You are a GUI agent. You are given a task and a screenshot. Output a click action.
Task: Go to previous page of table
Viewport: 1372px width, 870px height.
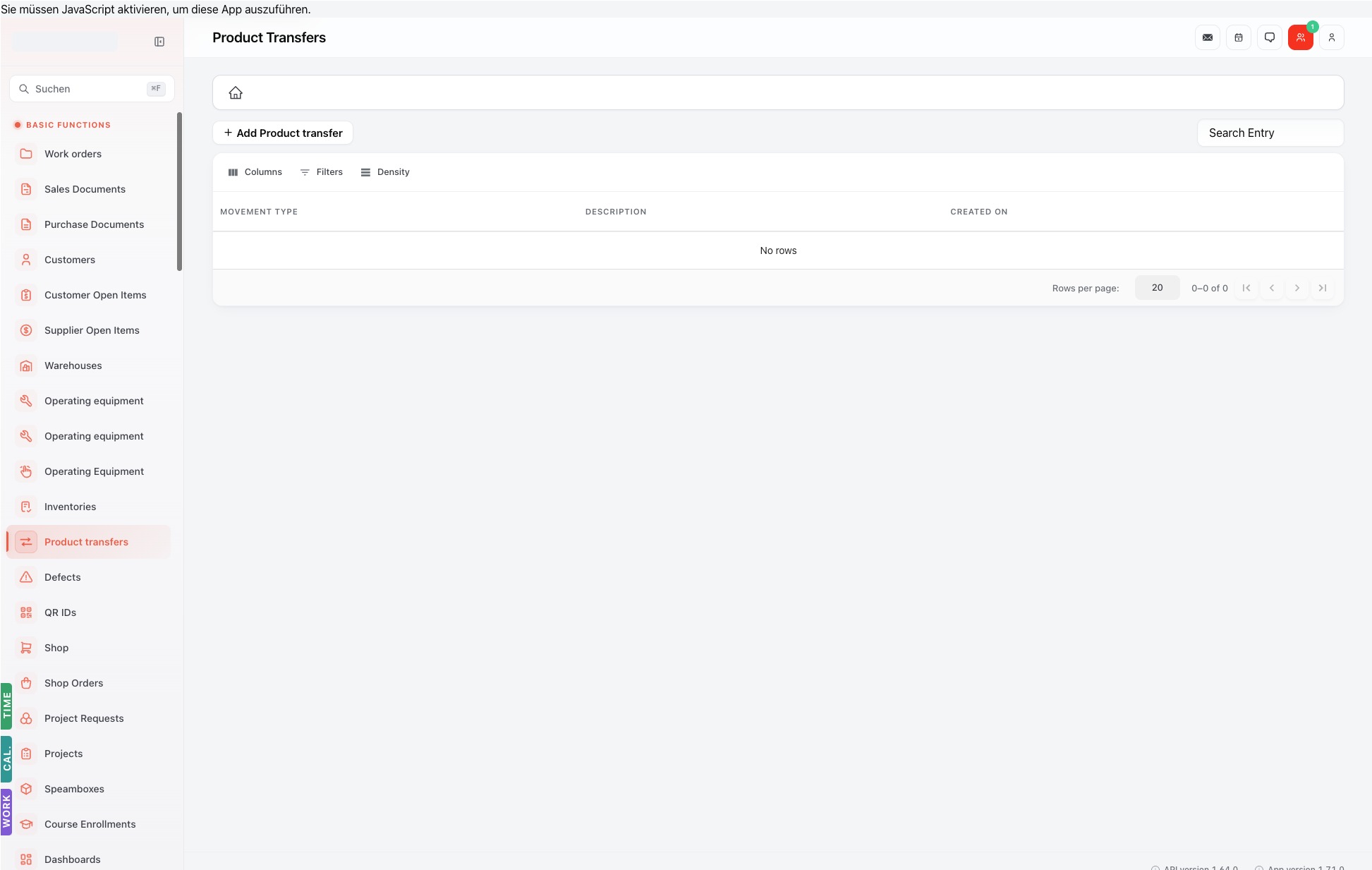point(1272,288)
